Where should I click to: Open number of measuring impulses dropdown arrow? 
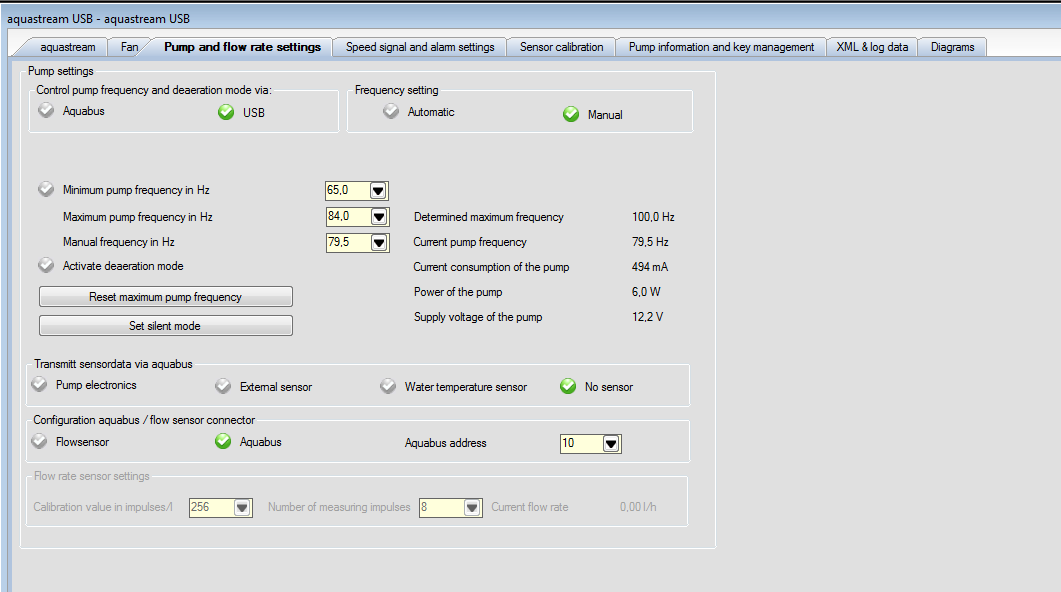tap(472, 507)
